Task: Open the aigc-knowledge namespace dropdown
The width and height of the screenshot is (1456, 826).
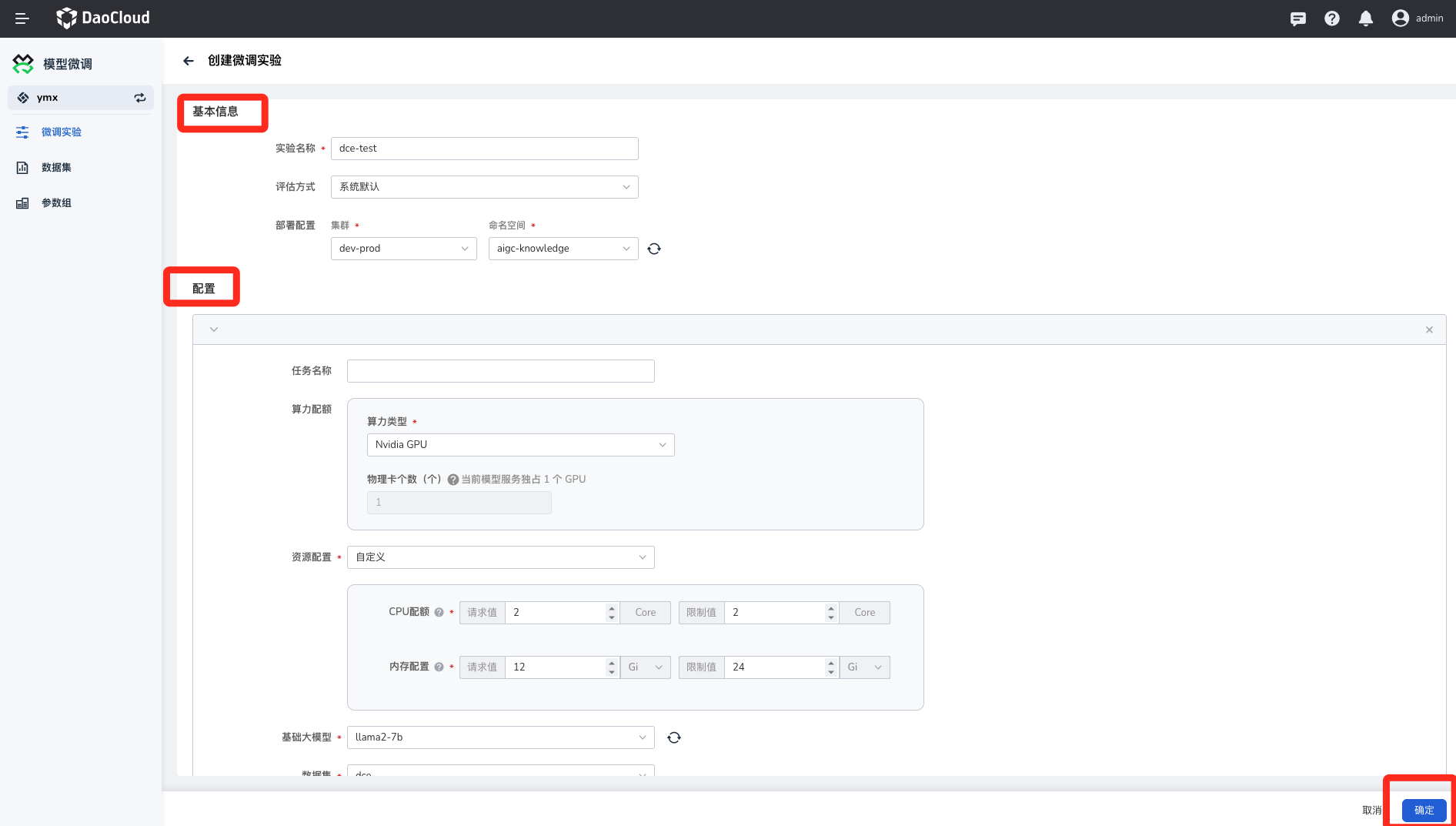Action: (x=563, y=249)
